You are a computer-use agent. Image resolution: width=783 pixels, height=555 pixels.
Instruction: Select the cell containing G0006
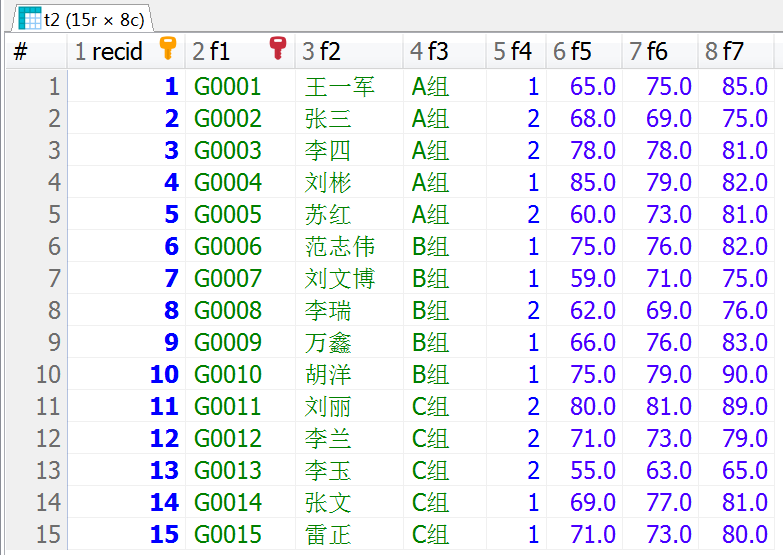coord(227,247)
